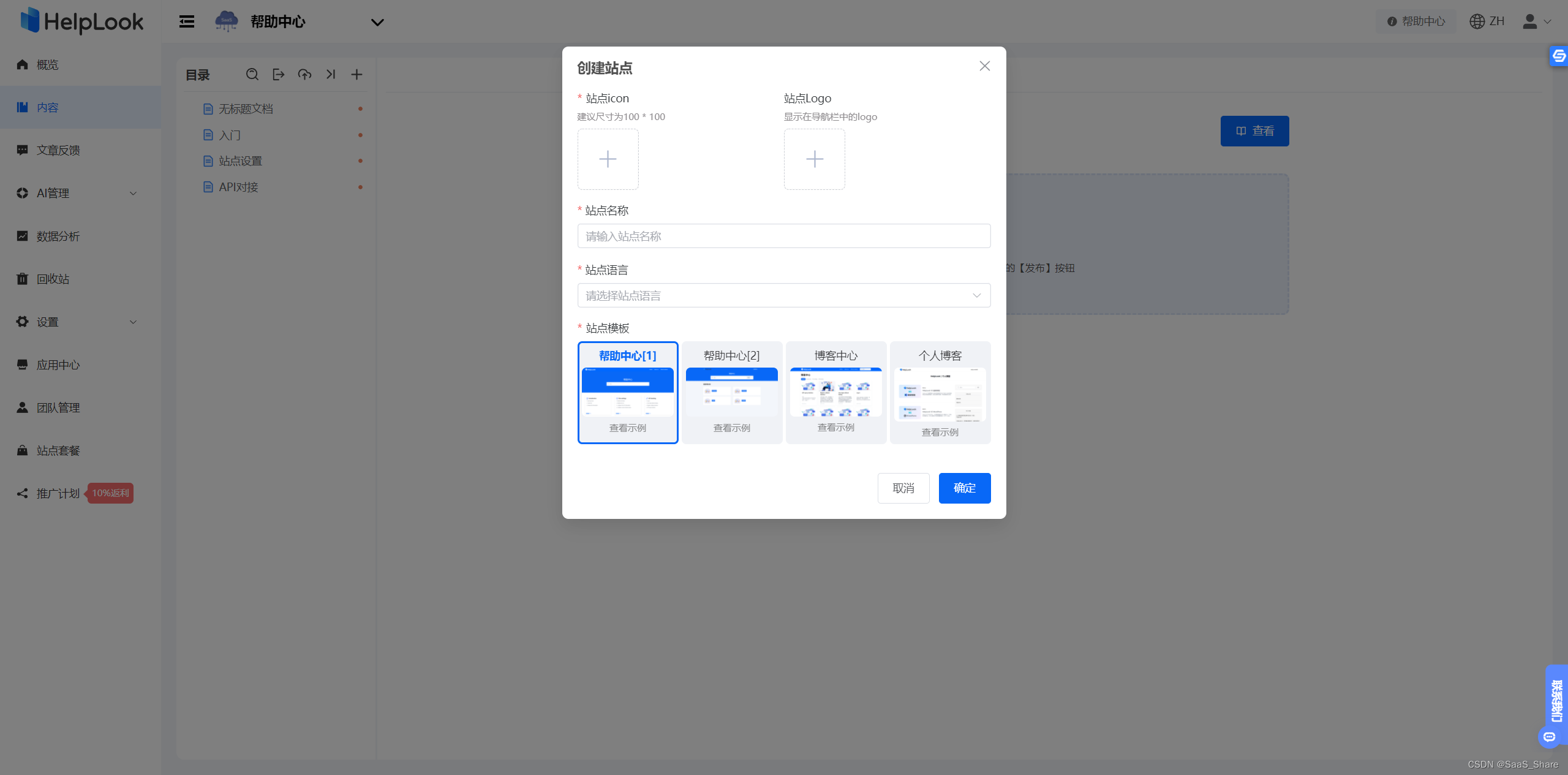Open 团队管理 from the sidebar
Viewport: 1568px width, 775px height.
point(58,408)
